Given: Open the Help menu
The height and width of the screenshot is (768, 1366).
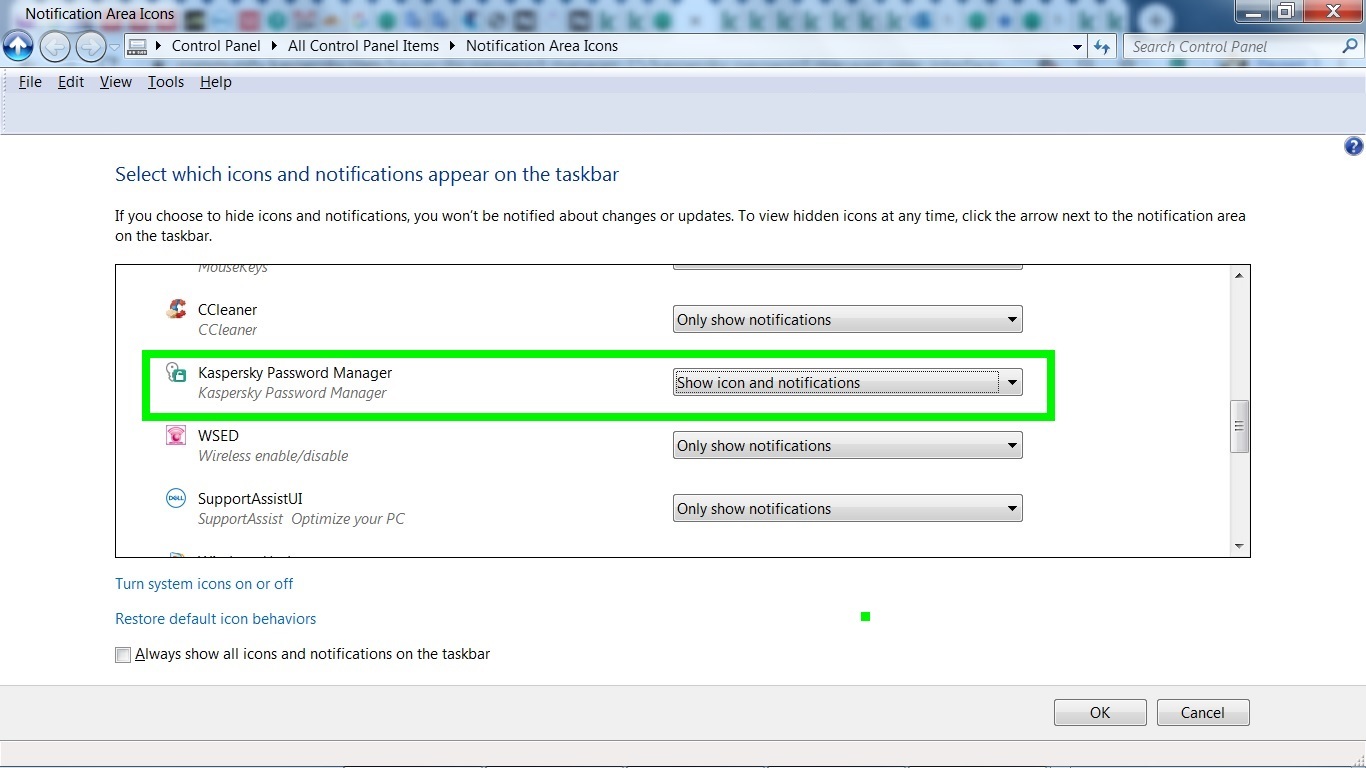Looking at the screenshot, I should click(x=216, y=82).
